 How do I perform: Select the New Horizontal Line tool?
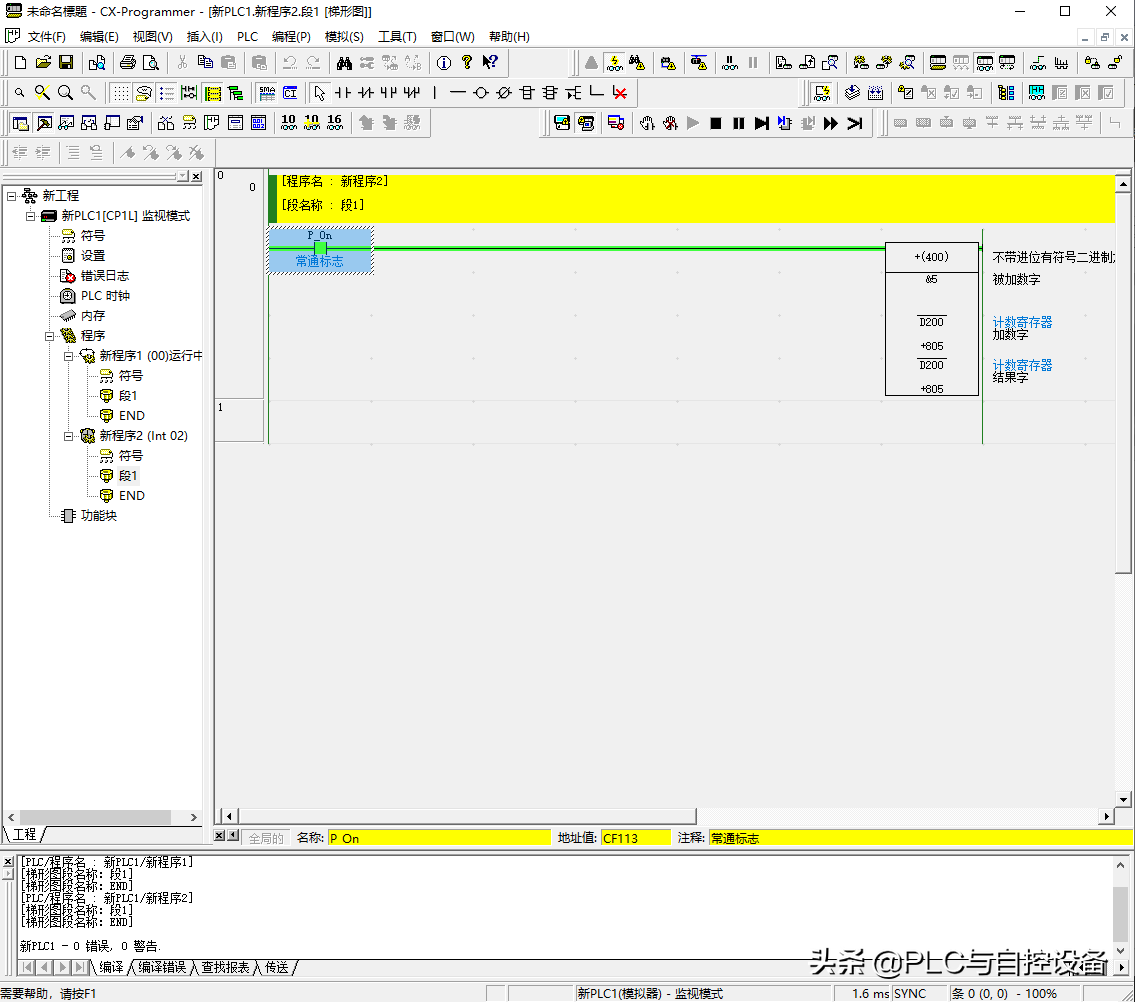(x=457, y=93)
